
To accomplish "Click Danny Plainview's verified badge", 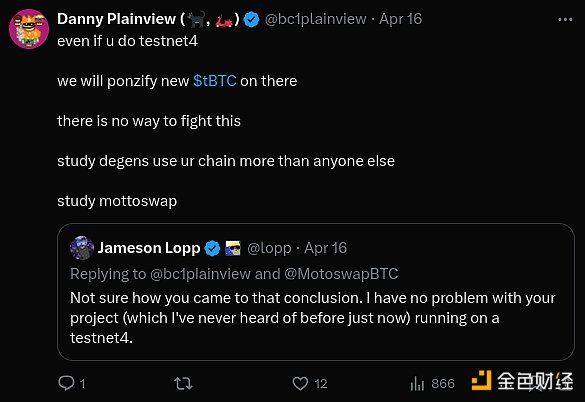I will (251, 19).
